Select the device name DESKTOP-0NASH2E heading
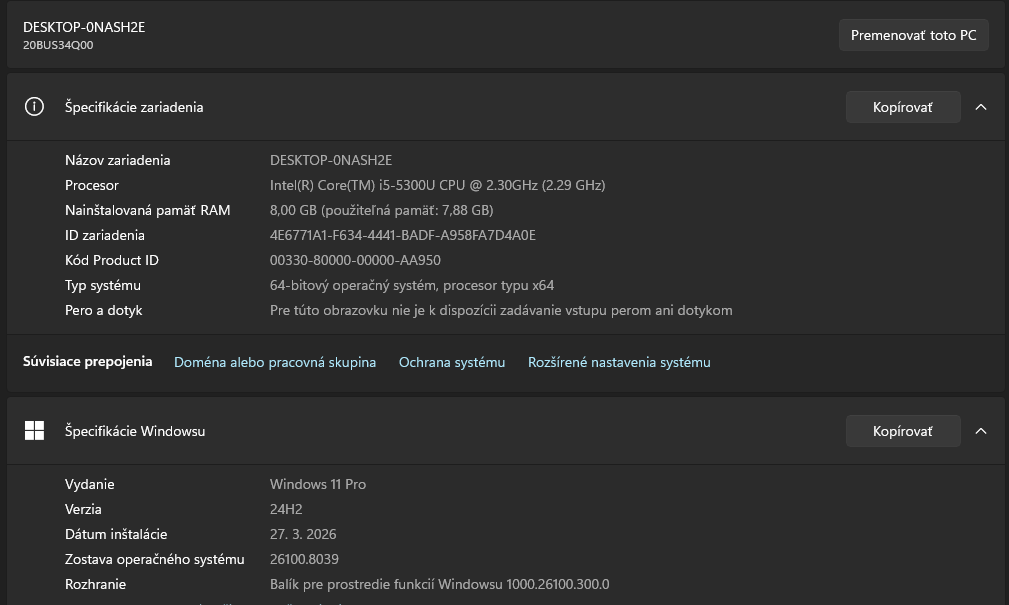This screenshot has width=1009, height=605. 84,27
